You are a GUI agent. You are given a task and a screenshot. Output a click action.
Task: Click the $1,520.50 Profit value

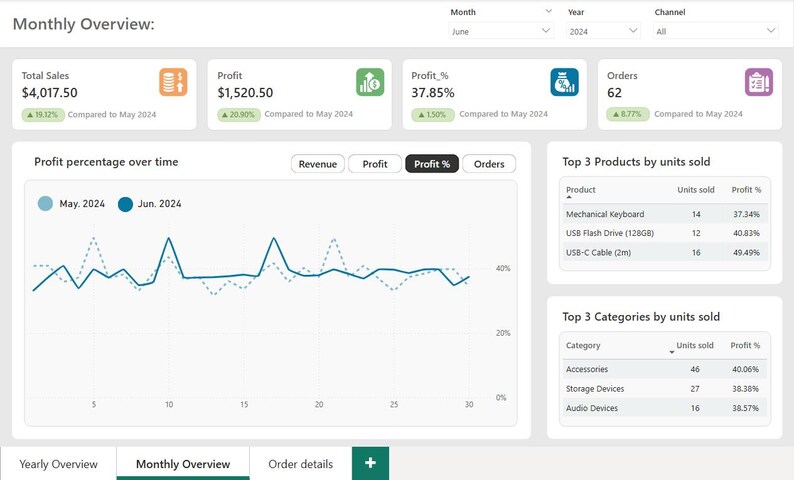(245, 93)
